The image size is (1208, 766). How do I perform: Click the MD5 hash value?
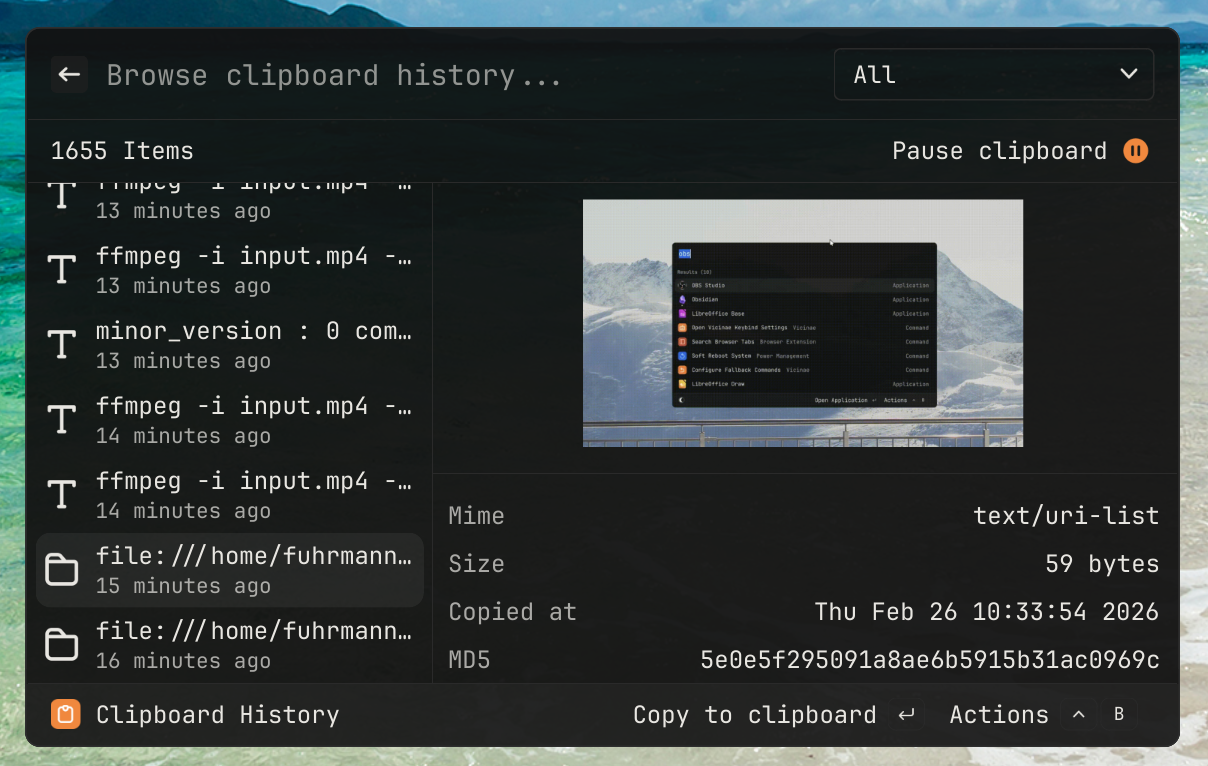pos(929,660)
